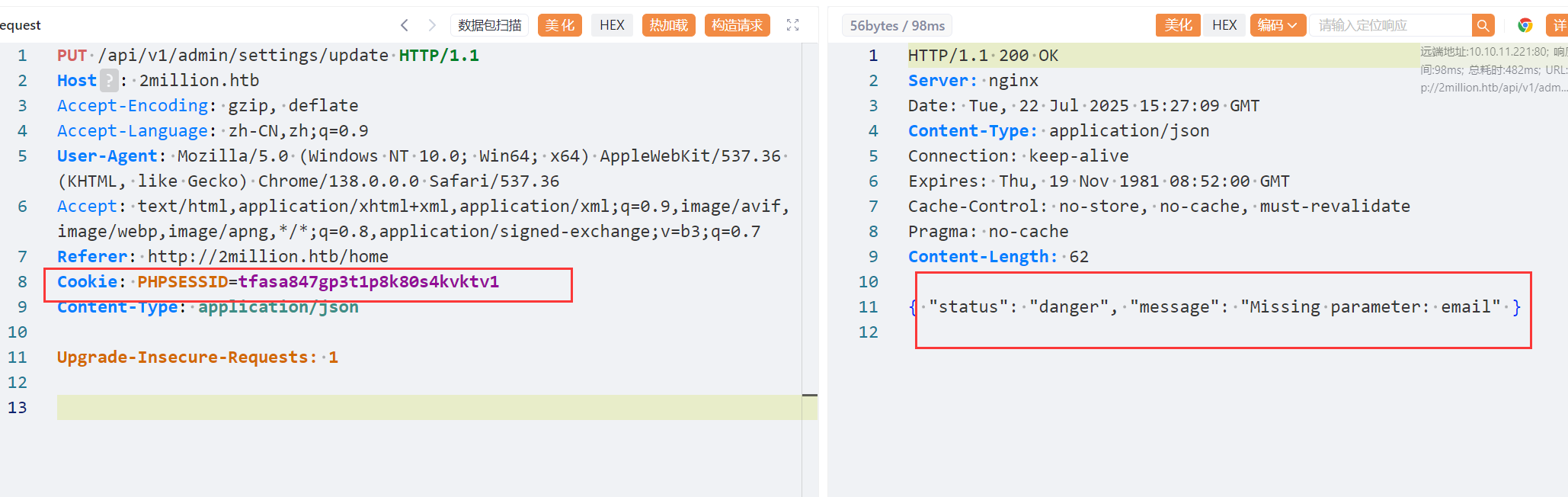This screenshot has height=497, width=1568.
Task: Click the 构造请求 construct request button
Action: 737,25
